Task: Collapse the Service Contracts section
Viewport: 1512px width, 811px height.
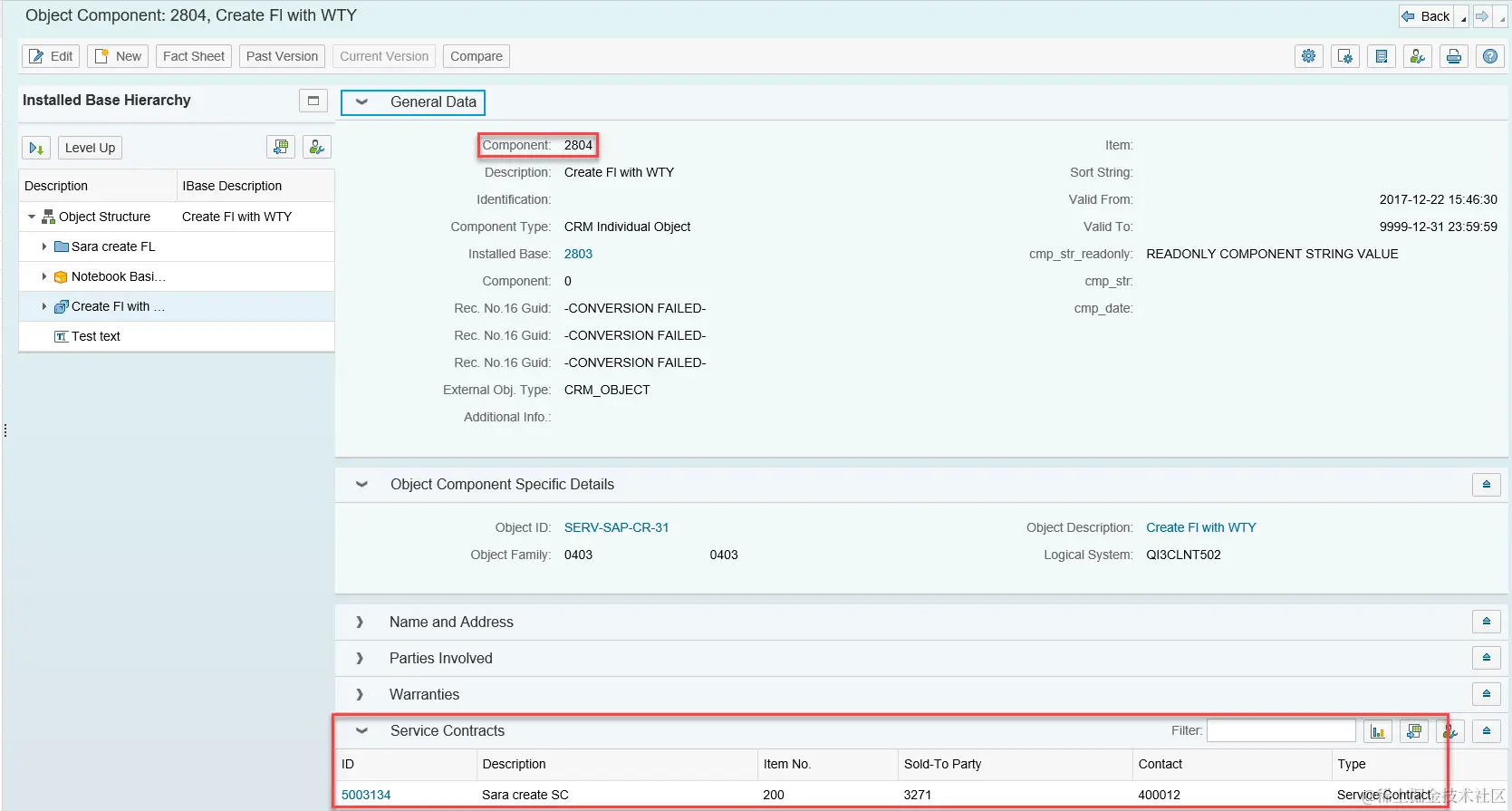Action: [x=361, y=731]
